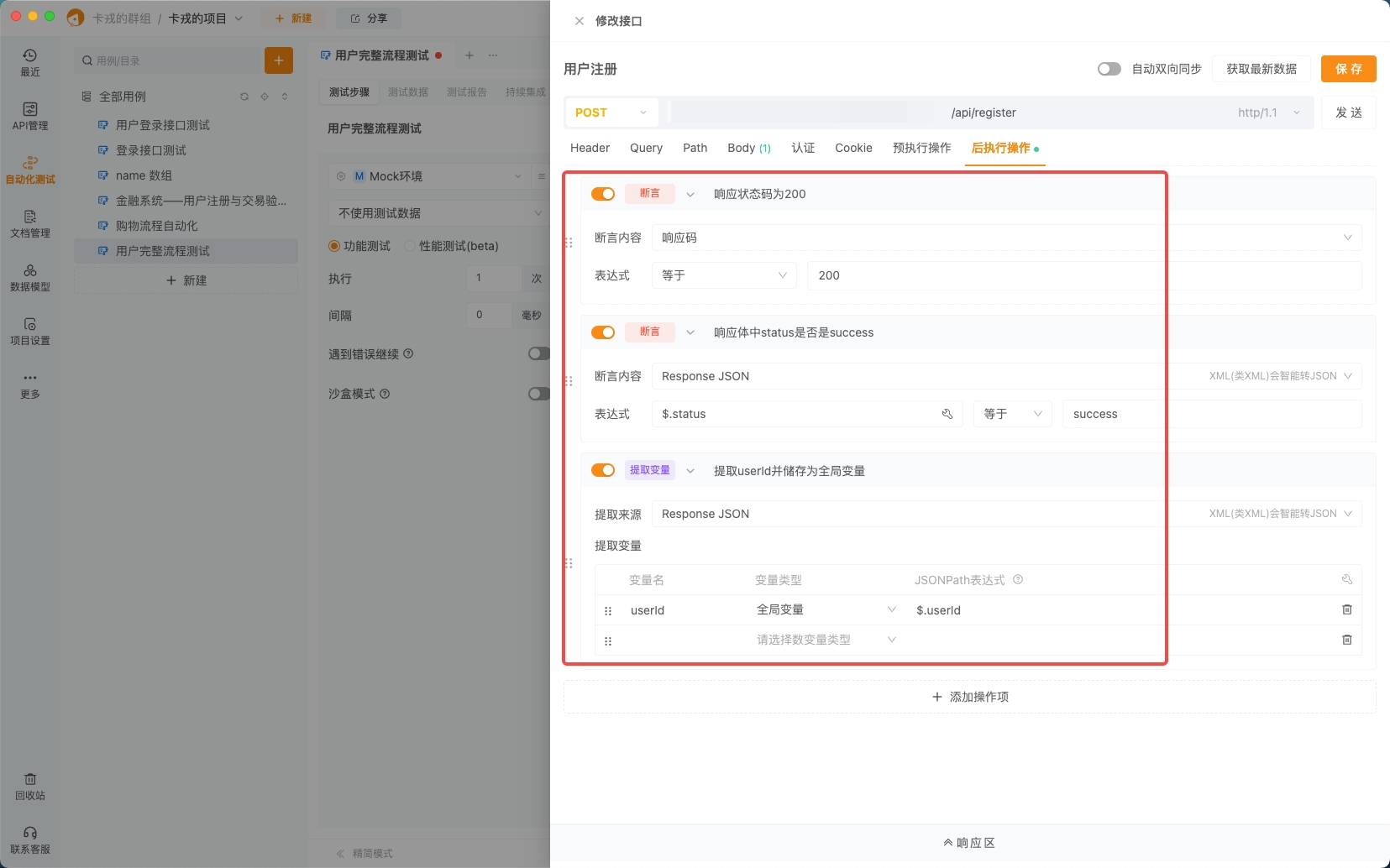The height and width of the screenshot is (868, 1390).
Task: Click the JSONPath expression help icon
Action: [x=1018, y=579]
